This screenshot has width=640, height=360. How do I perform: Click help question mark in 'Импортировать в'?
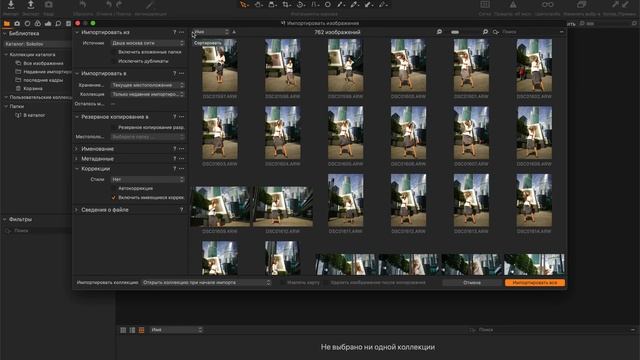[x=175, y=73]
